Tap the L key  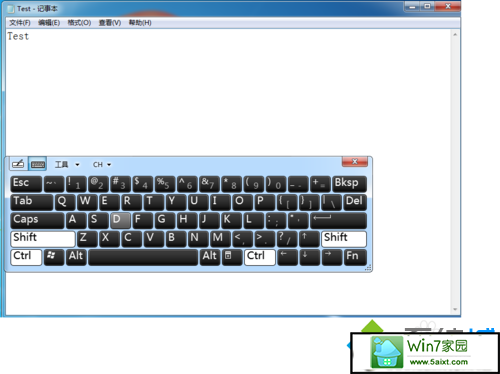pyautogui.click(x=254, y=220)
